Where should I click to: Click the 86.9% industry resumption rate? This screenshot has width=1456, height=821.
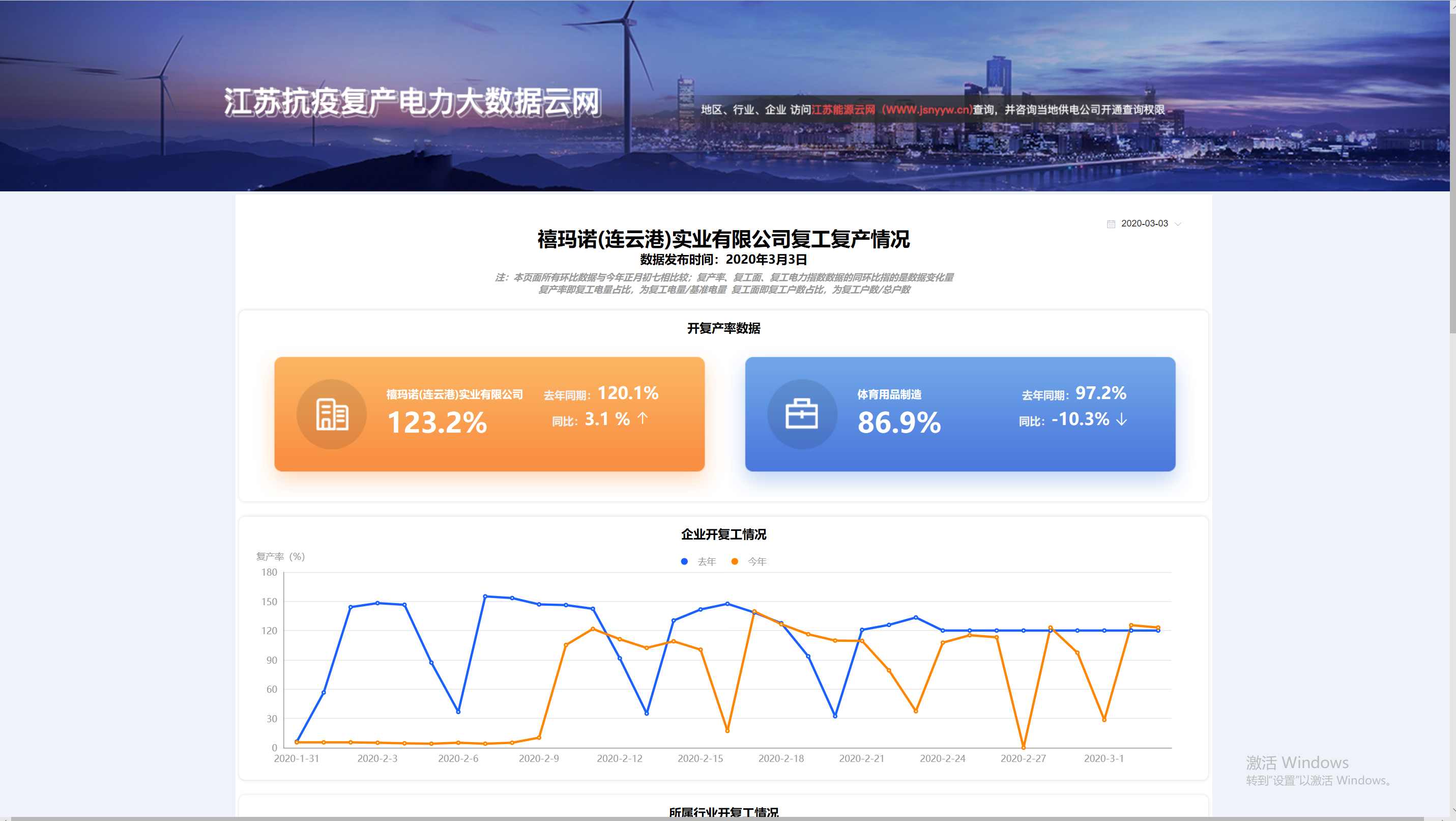pos(899,422)
